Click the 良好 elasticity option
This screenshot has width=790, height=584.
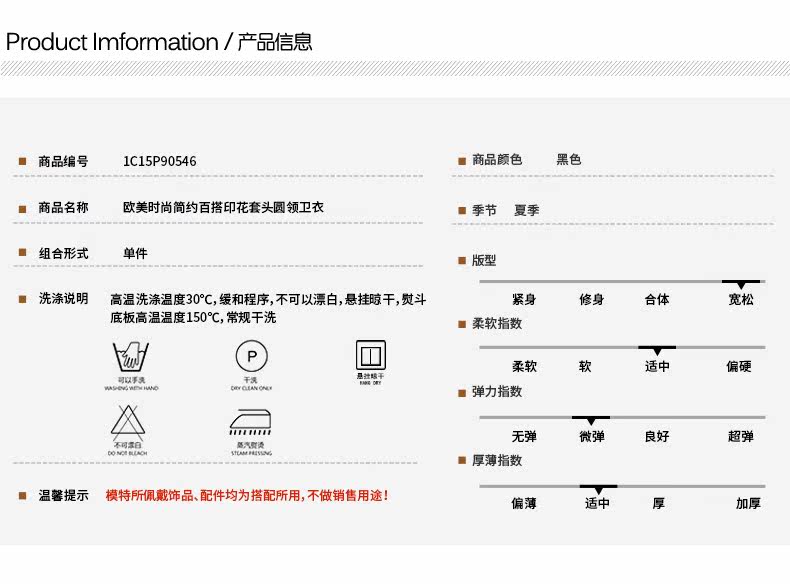[657, 436]
